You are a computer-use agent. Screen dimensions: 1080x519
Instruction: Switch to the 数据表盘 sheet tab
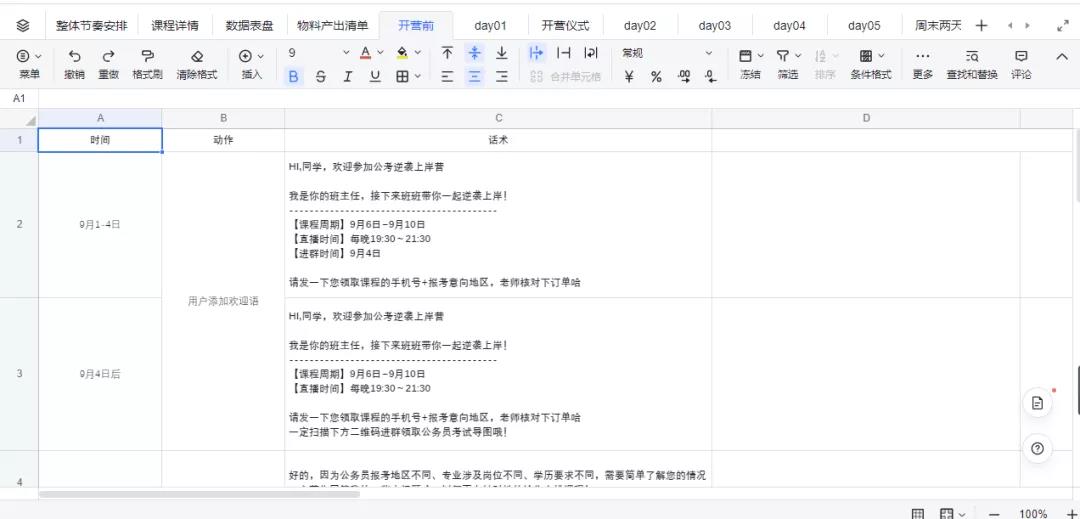click(x=249, y=26)
